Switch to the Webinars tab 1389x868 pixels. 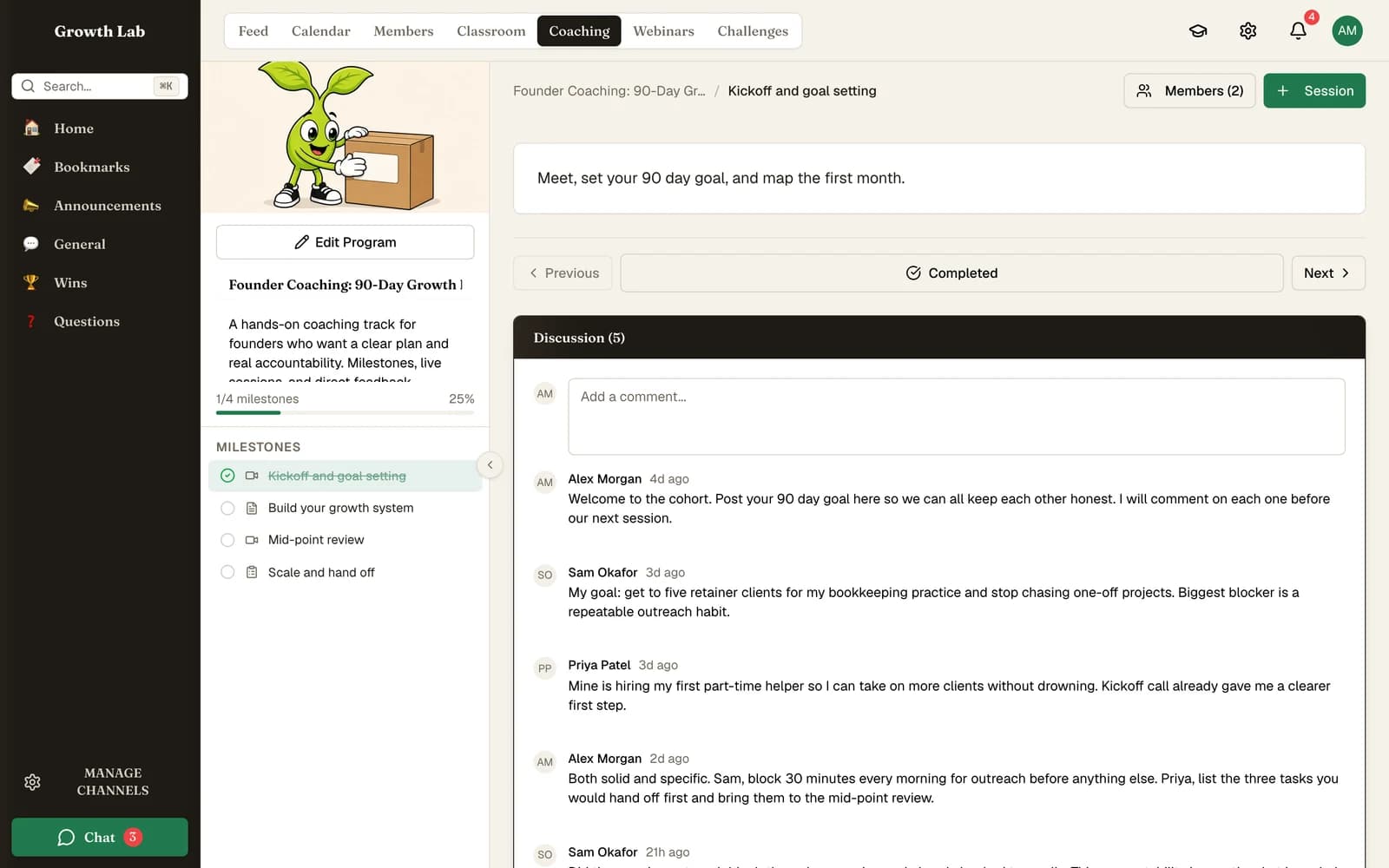point(663,31)
